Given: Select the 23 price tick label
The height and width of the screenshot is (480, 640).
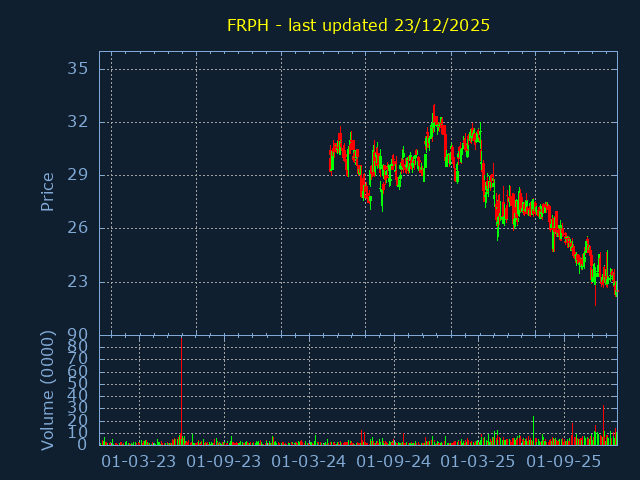Looking at the screenshot, I should pos(78,281).
